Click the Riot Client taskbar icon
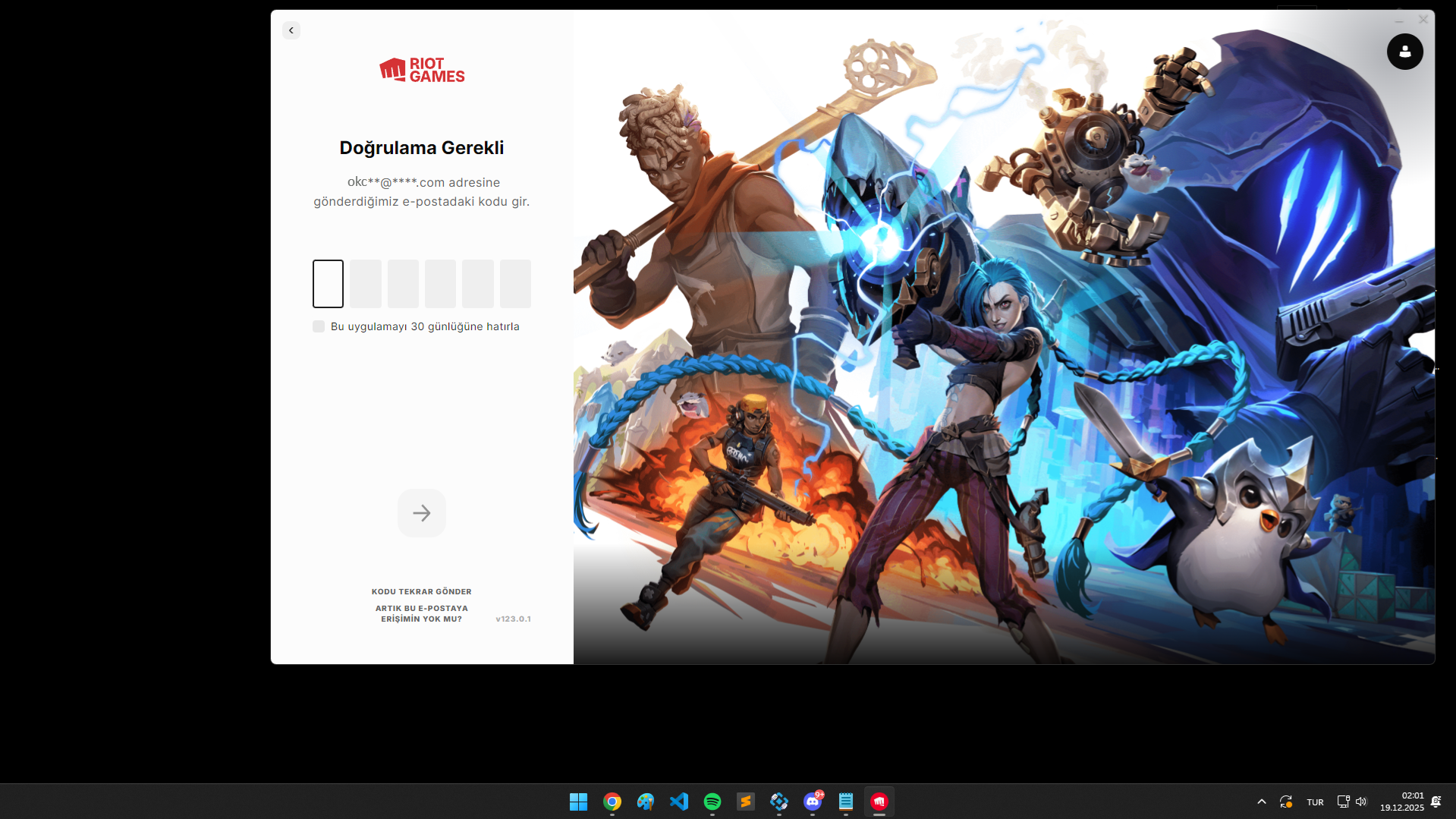Viewport: 1456px width, 819px height. (879, 802)
